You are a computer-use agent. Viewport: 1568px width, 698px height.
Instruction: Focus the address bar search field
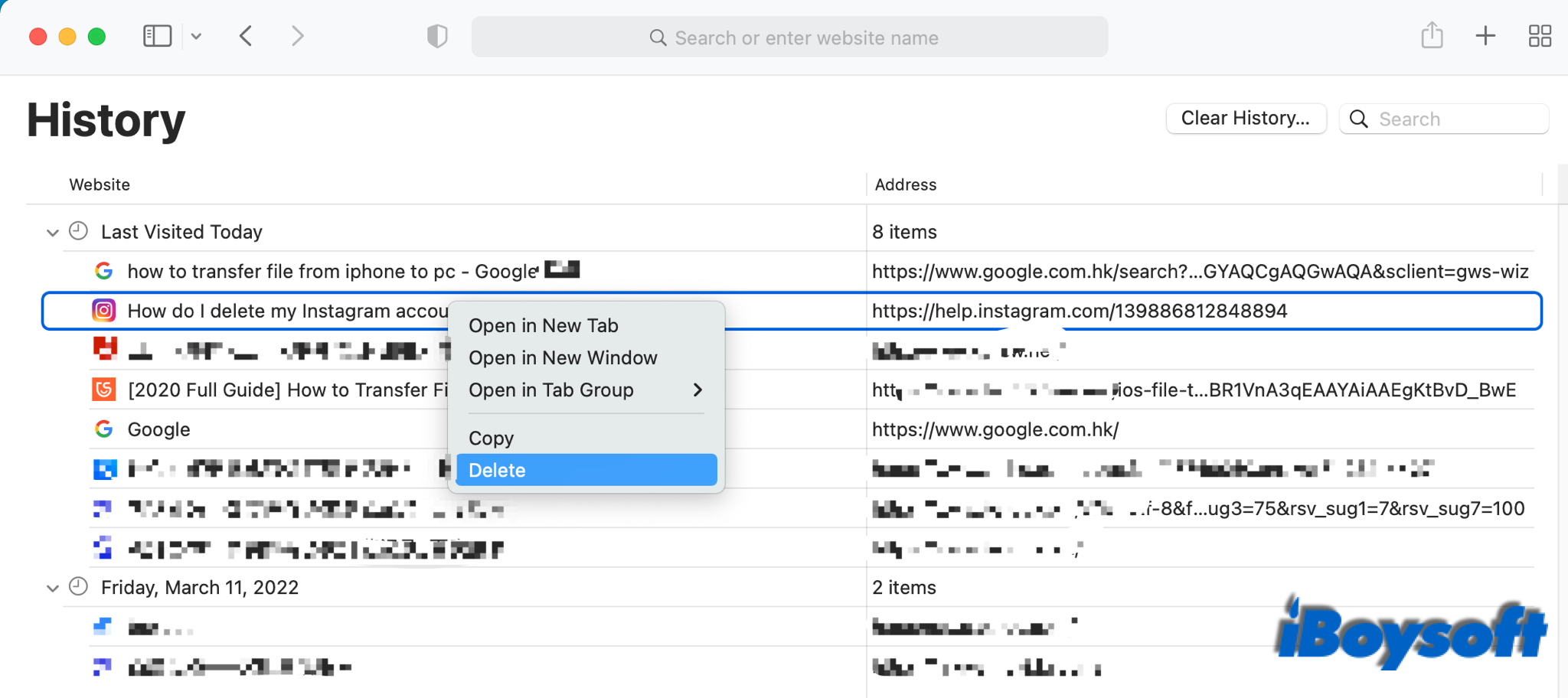789,38
